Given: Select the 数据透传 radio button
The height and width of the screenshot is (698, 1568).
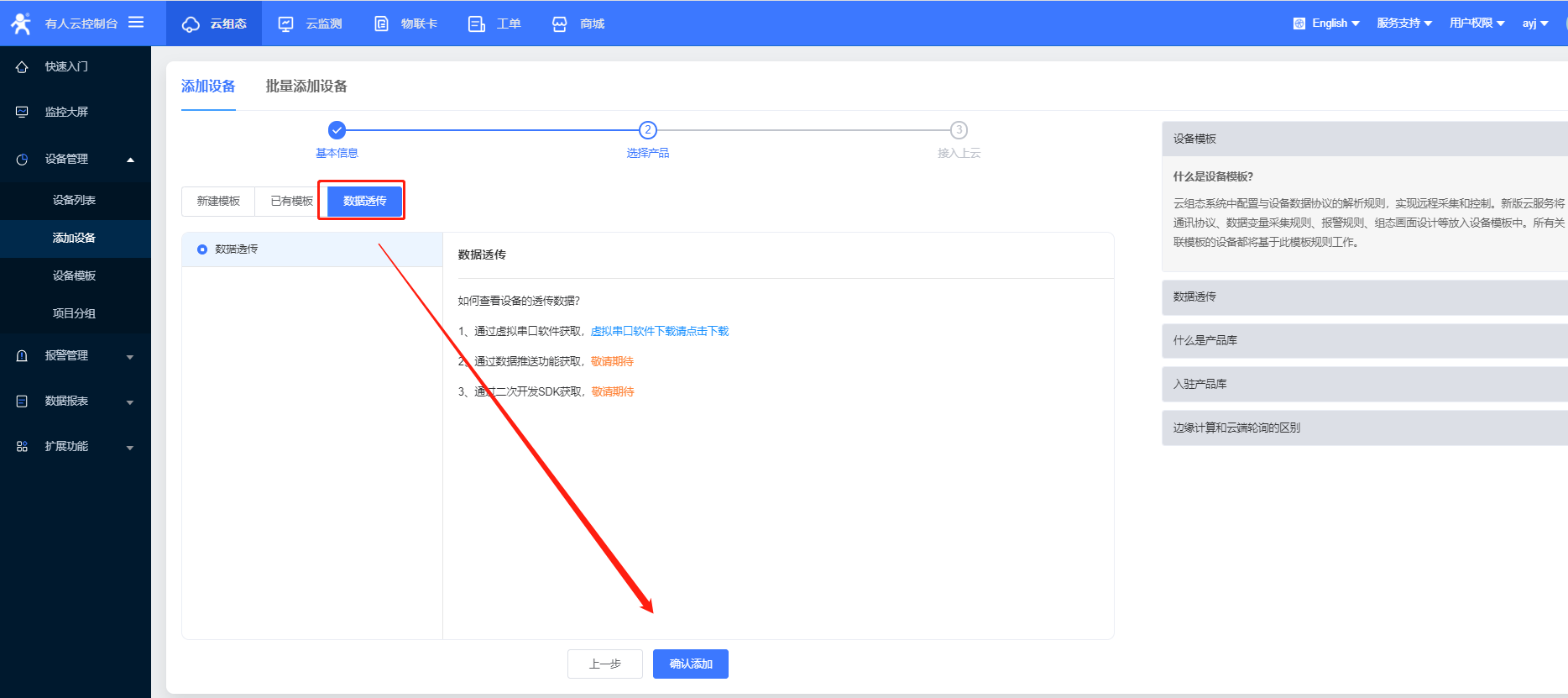Looking at the screenshot, I should (202, 249).
